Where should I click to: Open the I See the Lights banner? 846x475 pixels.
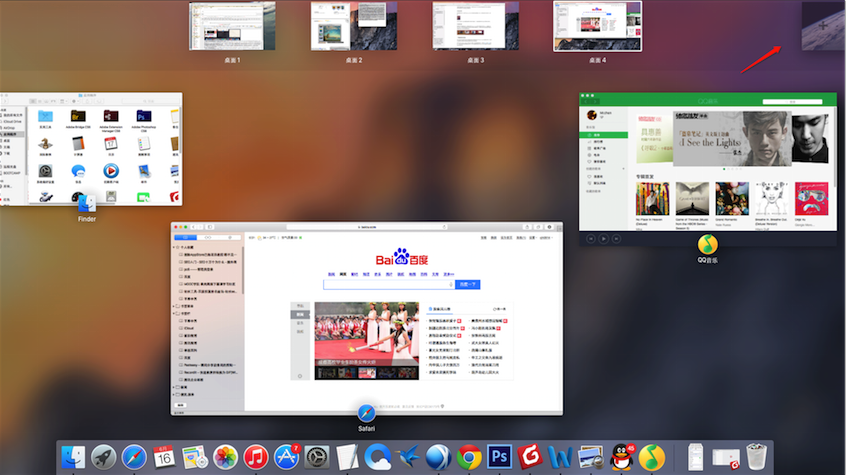732,139
